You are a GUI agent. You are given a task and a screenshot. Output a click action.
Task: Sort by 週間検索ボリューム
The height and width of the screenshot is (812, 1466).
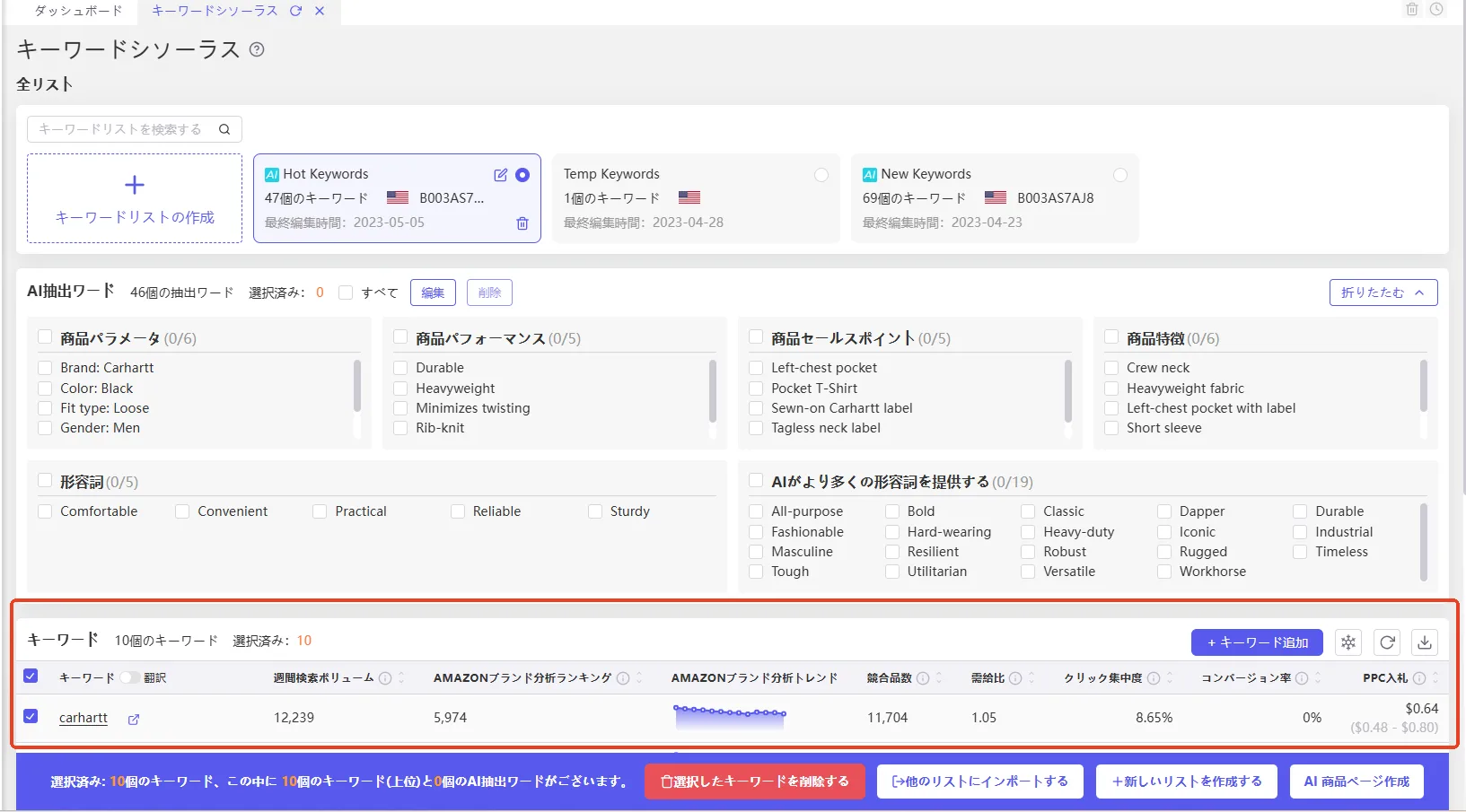click(401, 678)
